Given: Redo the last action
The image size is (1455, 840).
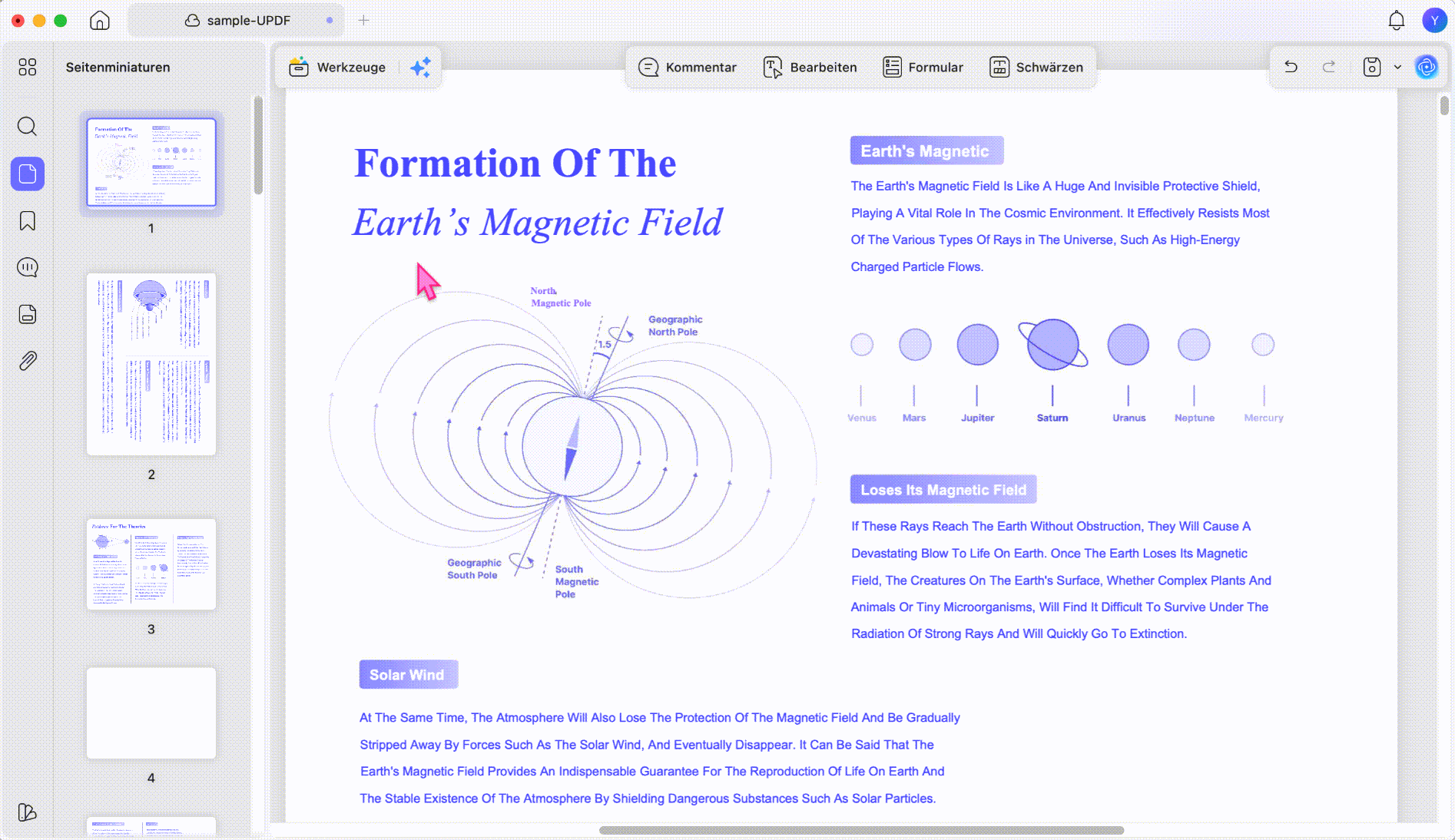Looking at the screenshot, I should [x=1328, y=68].
